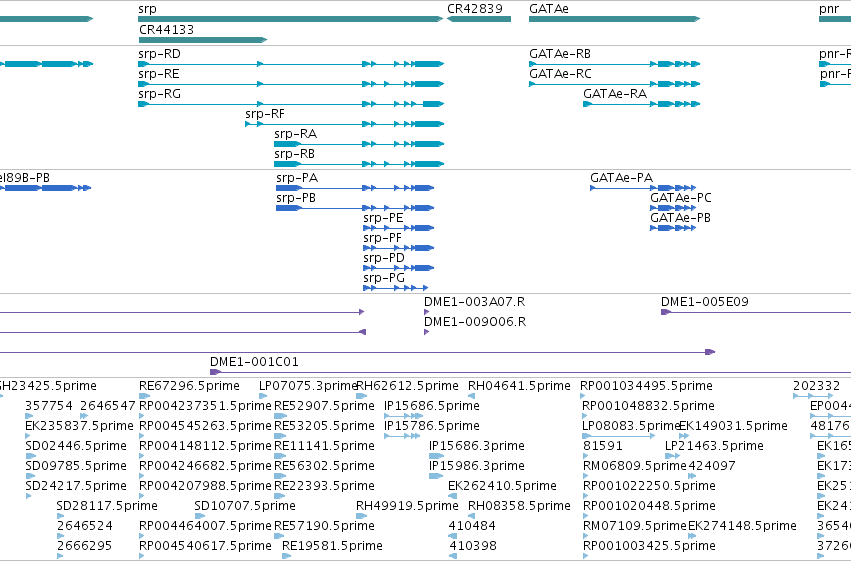Select the srp gene bar
The image size is (851, 561).
pos(291,19)
